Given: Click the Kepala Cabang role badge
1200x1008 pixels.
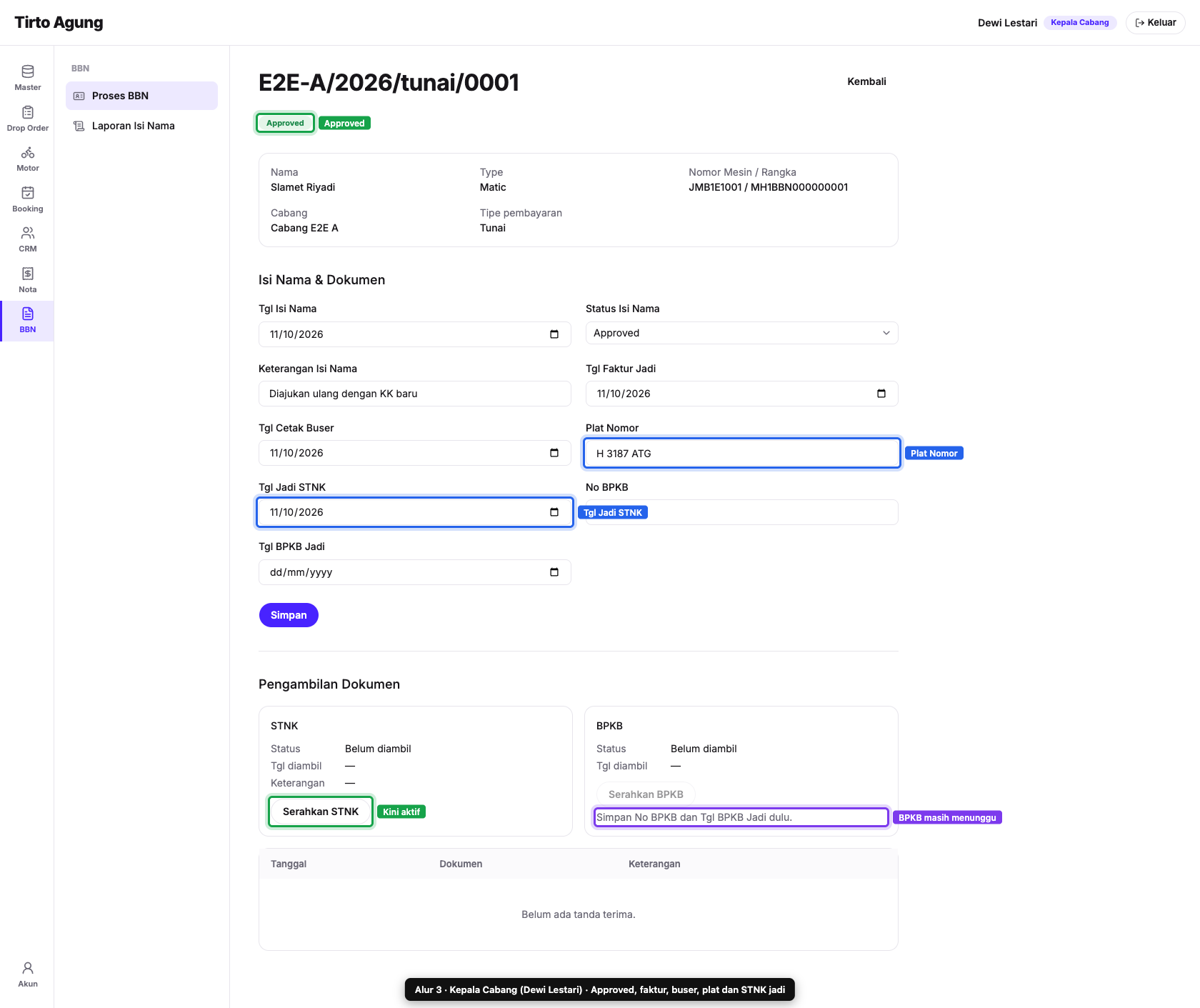Looking at the screenshot, I should point(1080,23).
